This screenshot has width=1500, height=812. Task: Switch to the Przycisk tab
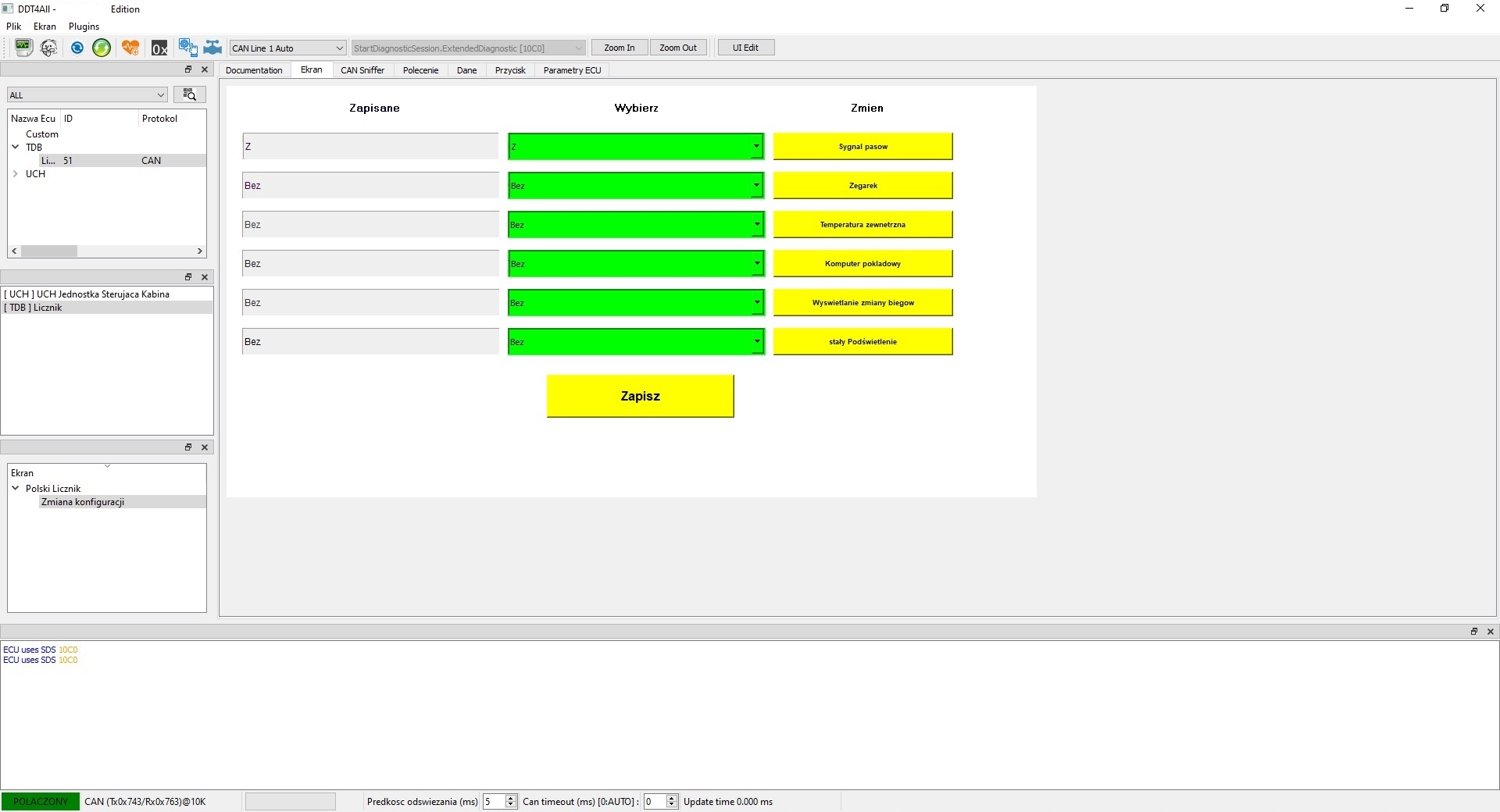click(x=510, y=70)
